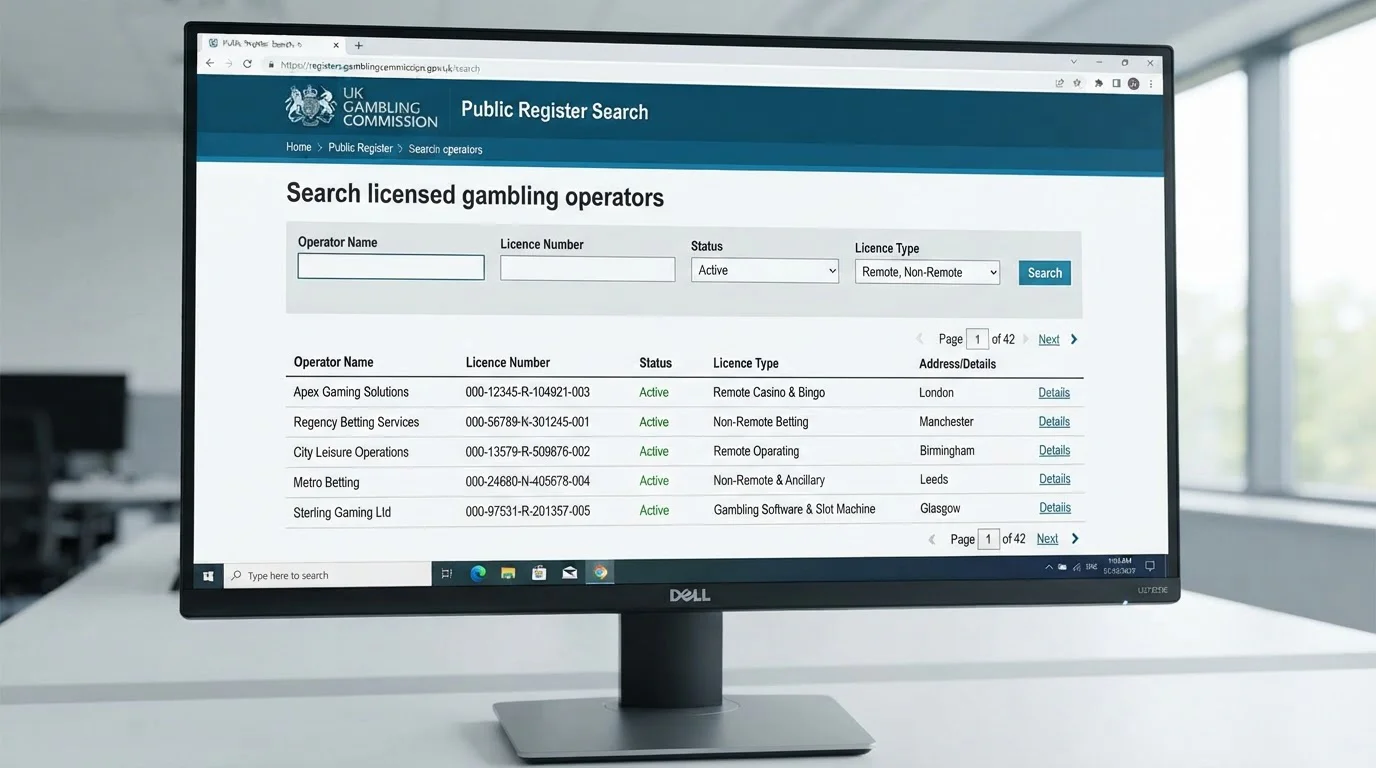Open a new browser tab with plus
This screenshot has width=1376, height=768.
(359, 45)
